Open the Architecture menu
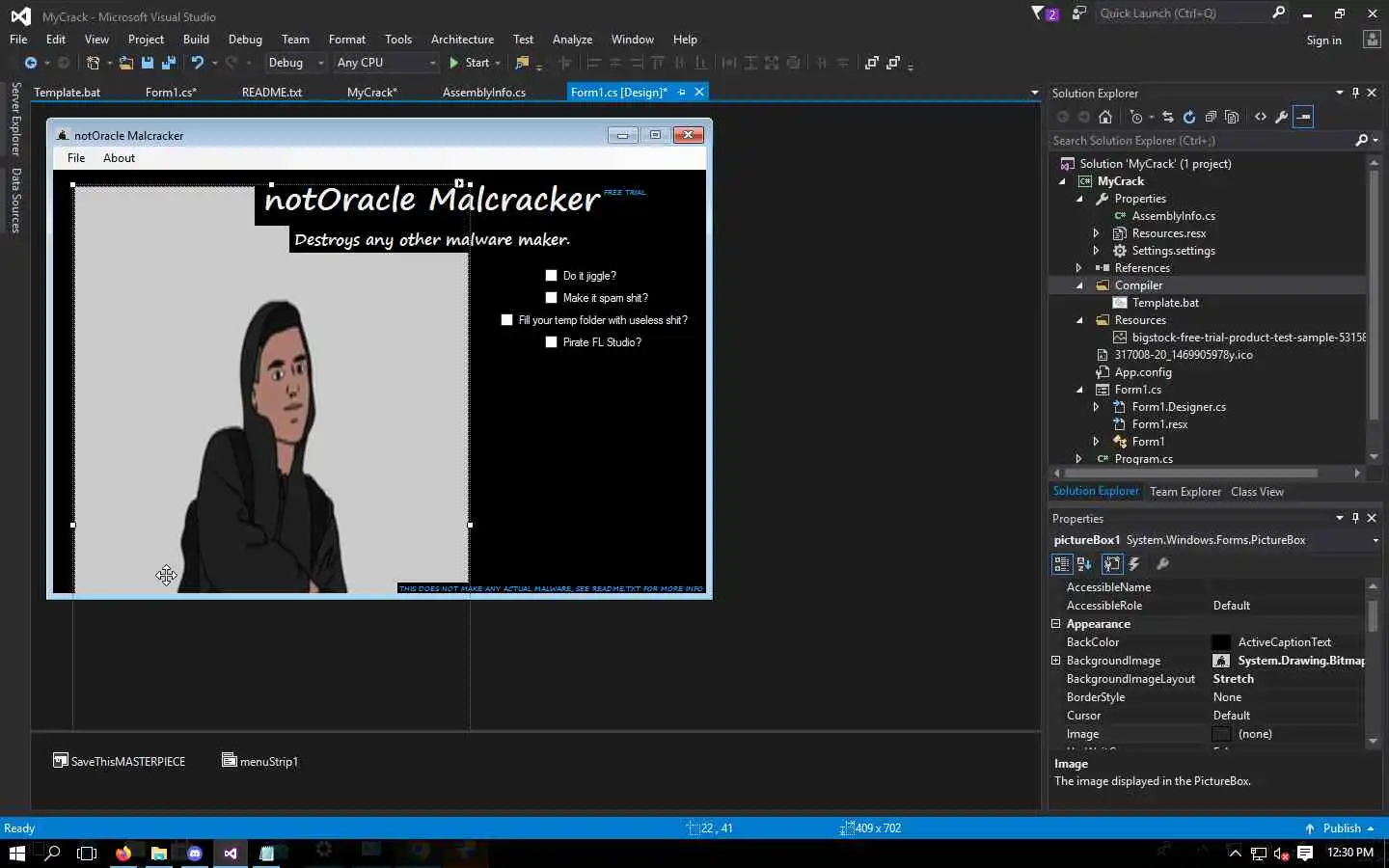The image size is (1389, 868). point(462,40)
